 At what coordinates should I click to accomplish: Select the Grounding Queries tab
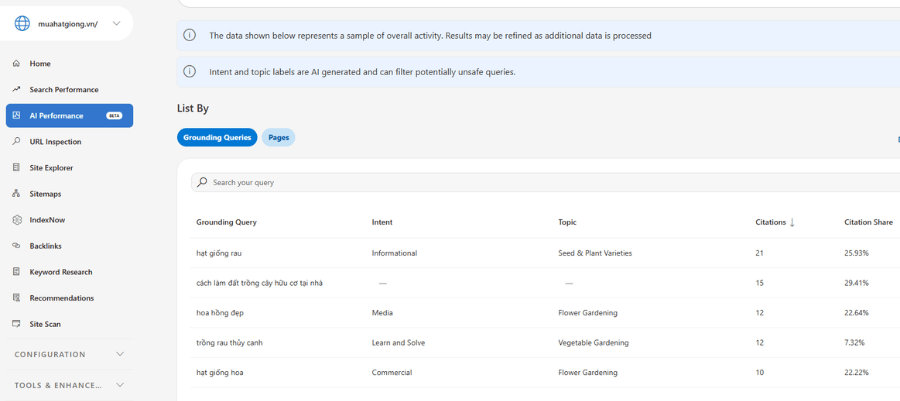click(x=217, y=138)
